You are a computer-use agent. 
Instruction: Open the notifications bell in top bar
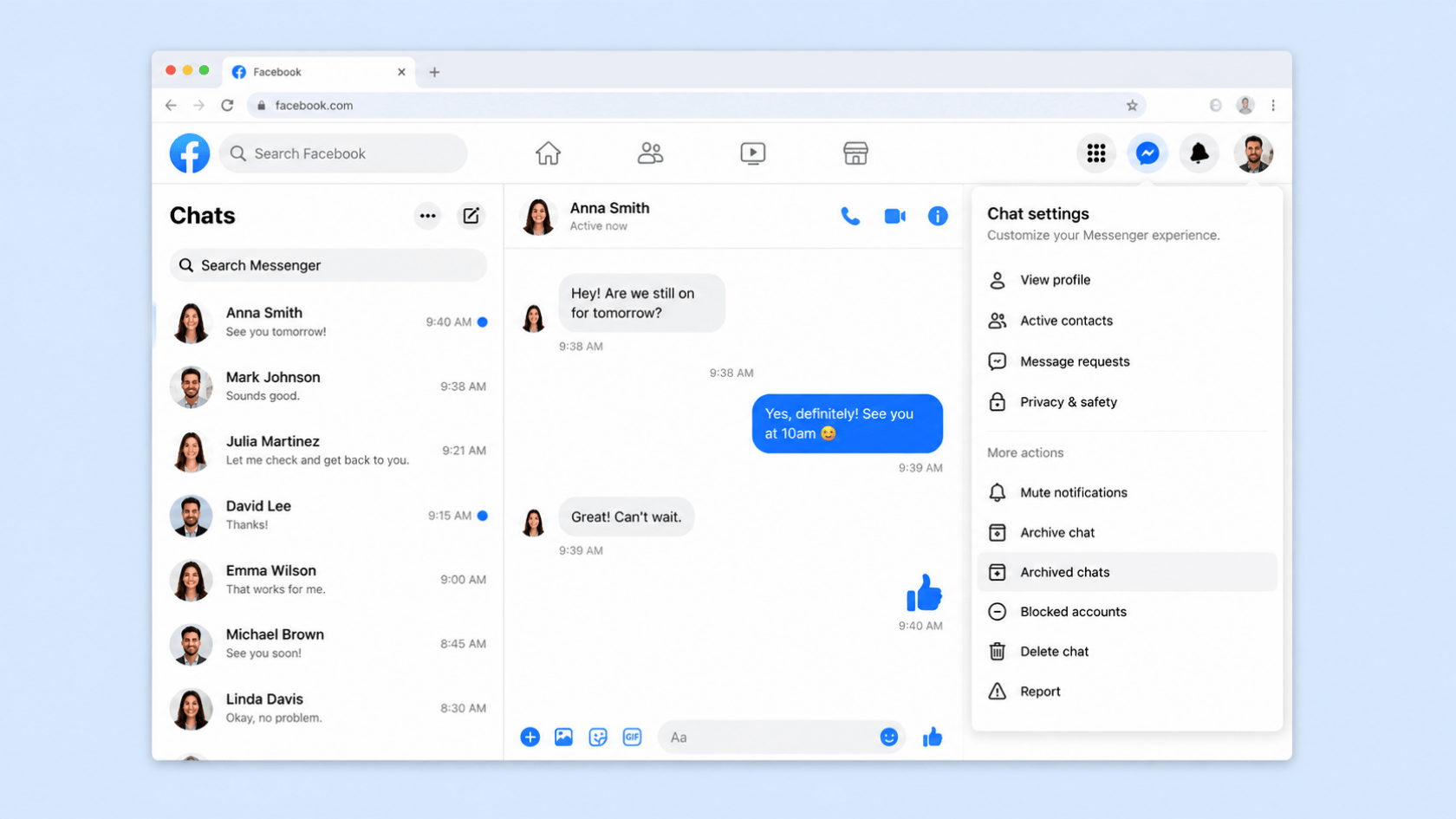point(1199,153)
